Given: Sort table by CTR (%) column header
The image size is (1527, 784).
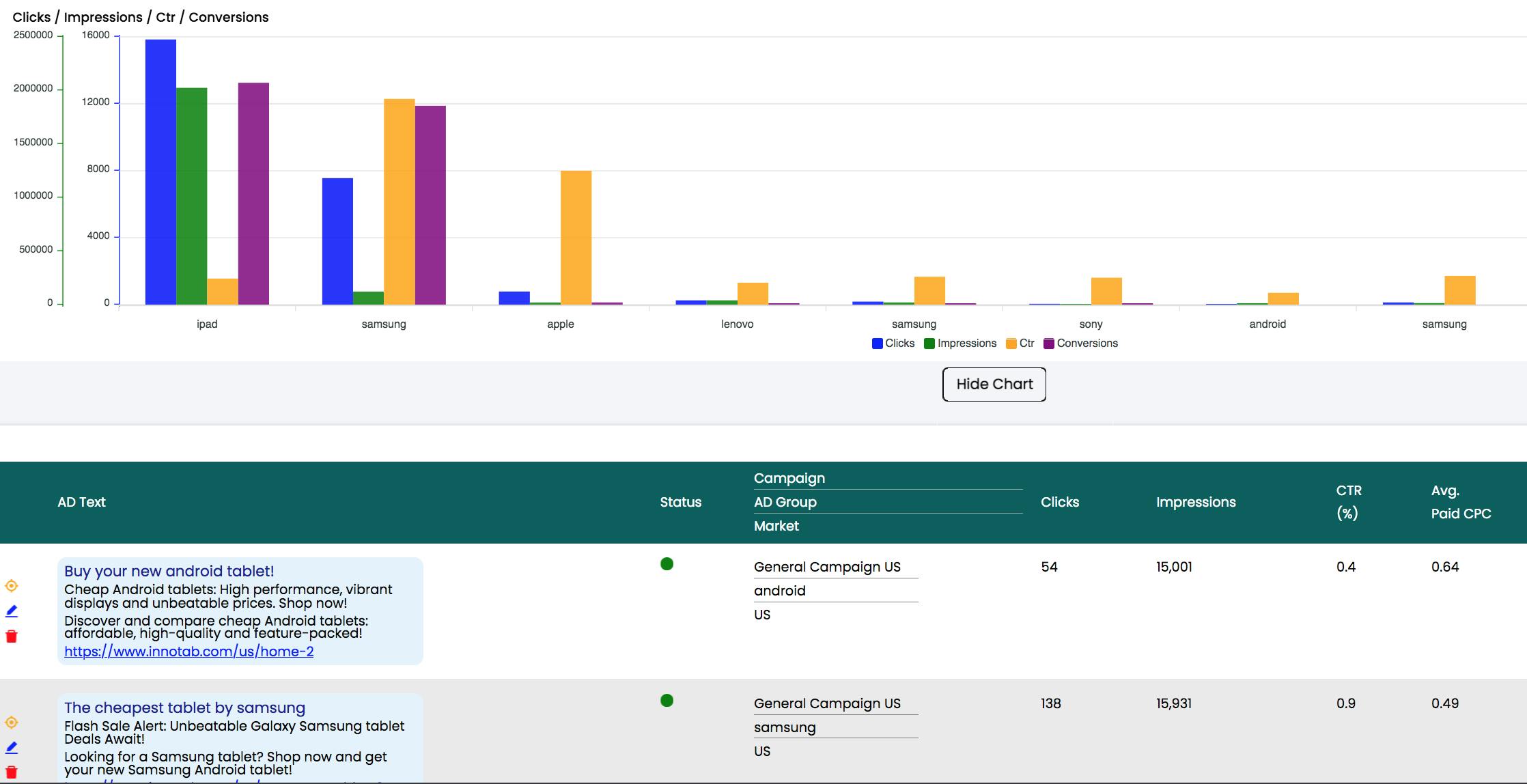Looking at the screenshot, I should pyautogui.click(x=1349, y=502).
